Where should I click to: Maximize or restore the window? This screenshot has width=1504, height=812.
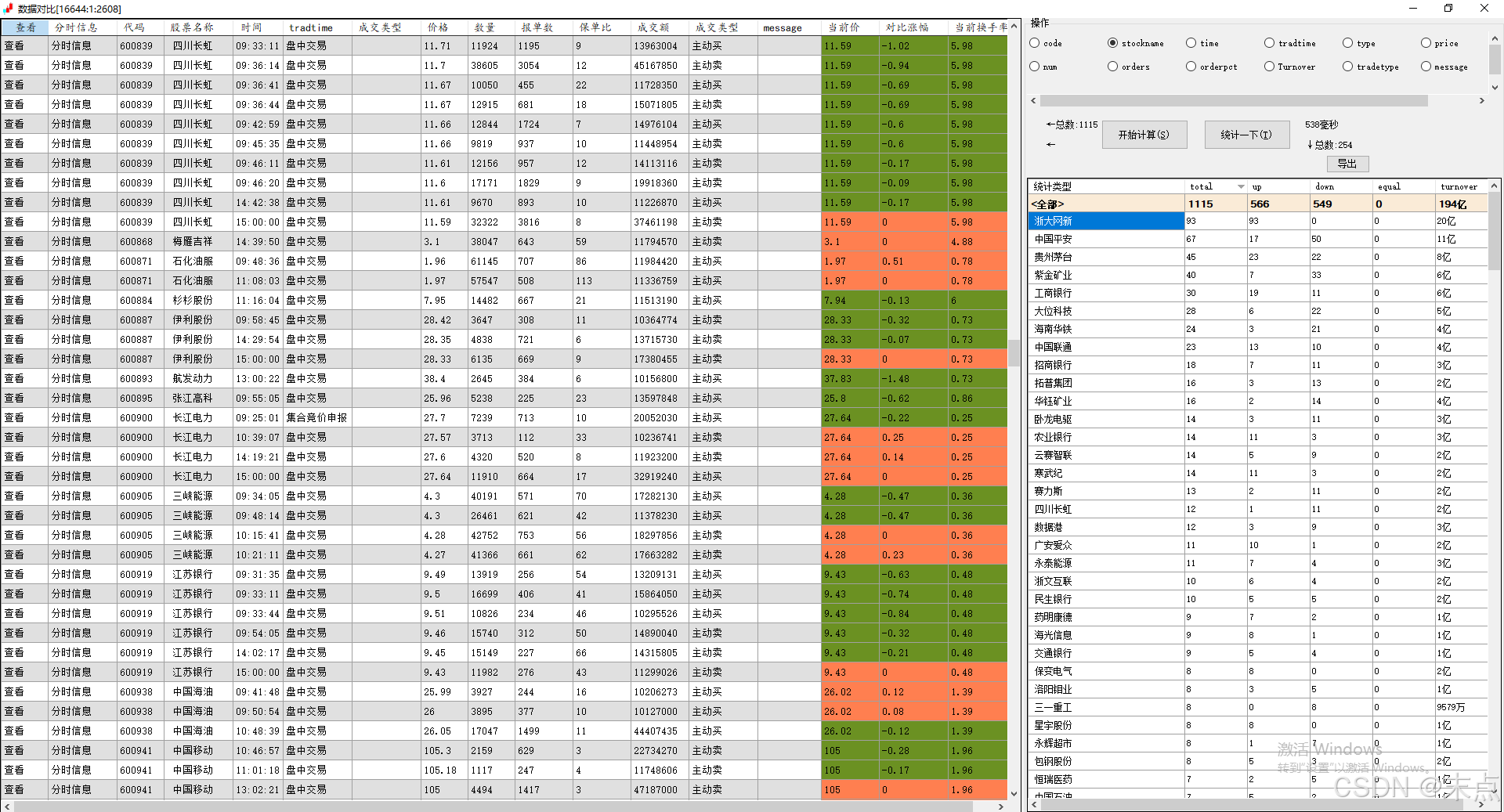coord(1448,9)
